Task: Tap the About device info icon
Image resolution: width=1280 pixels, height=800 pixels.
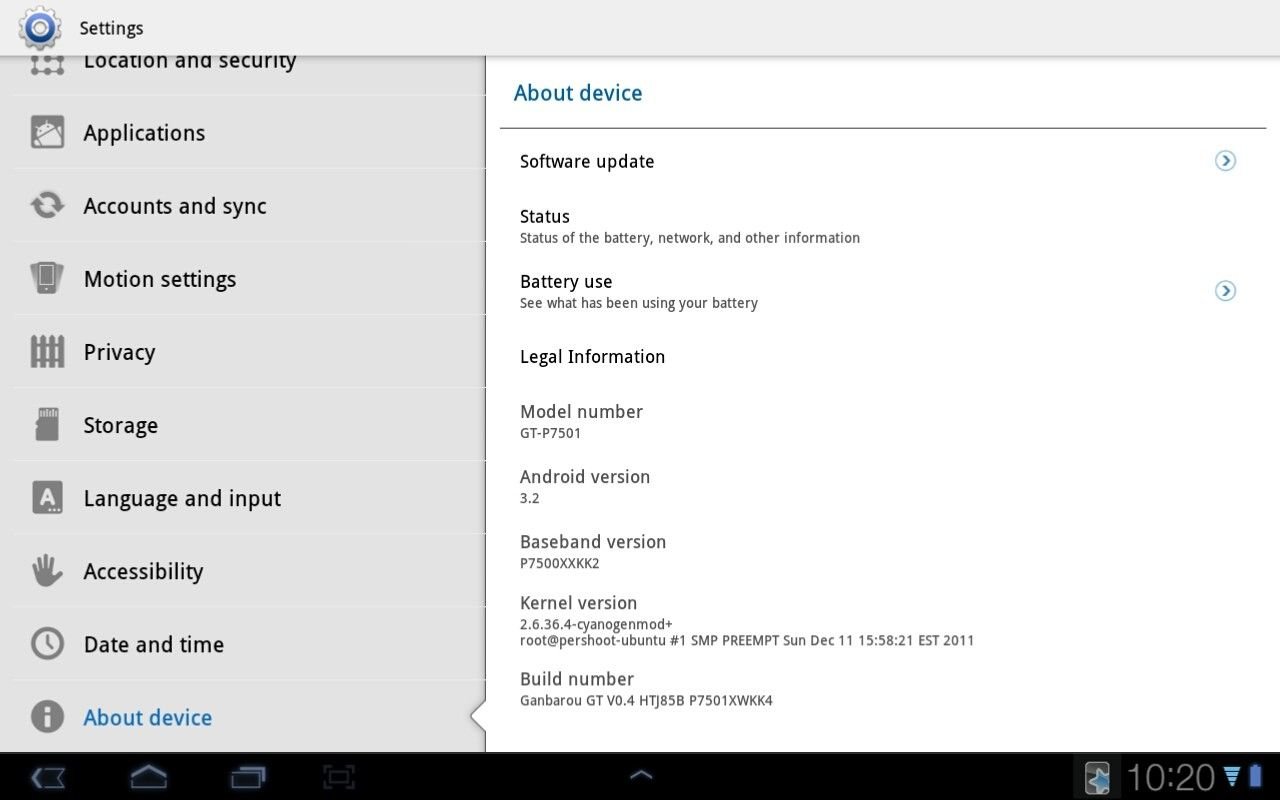Action: (x=47, y=717)
